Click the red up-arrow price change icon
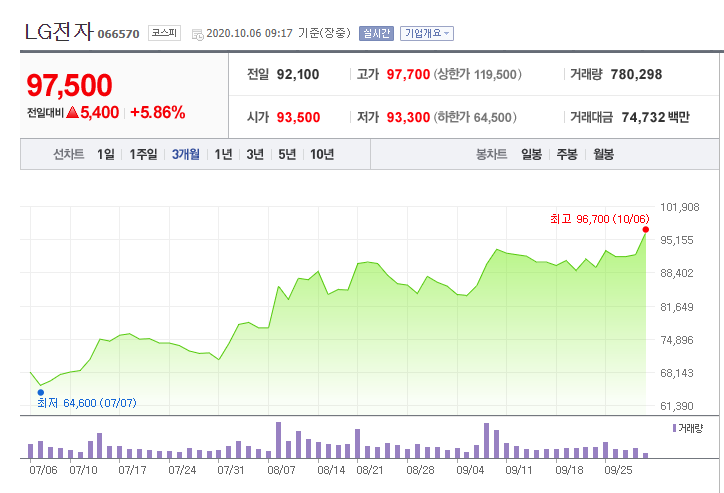Viewport: 724px width, 493px height. pos(72,113)
